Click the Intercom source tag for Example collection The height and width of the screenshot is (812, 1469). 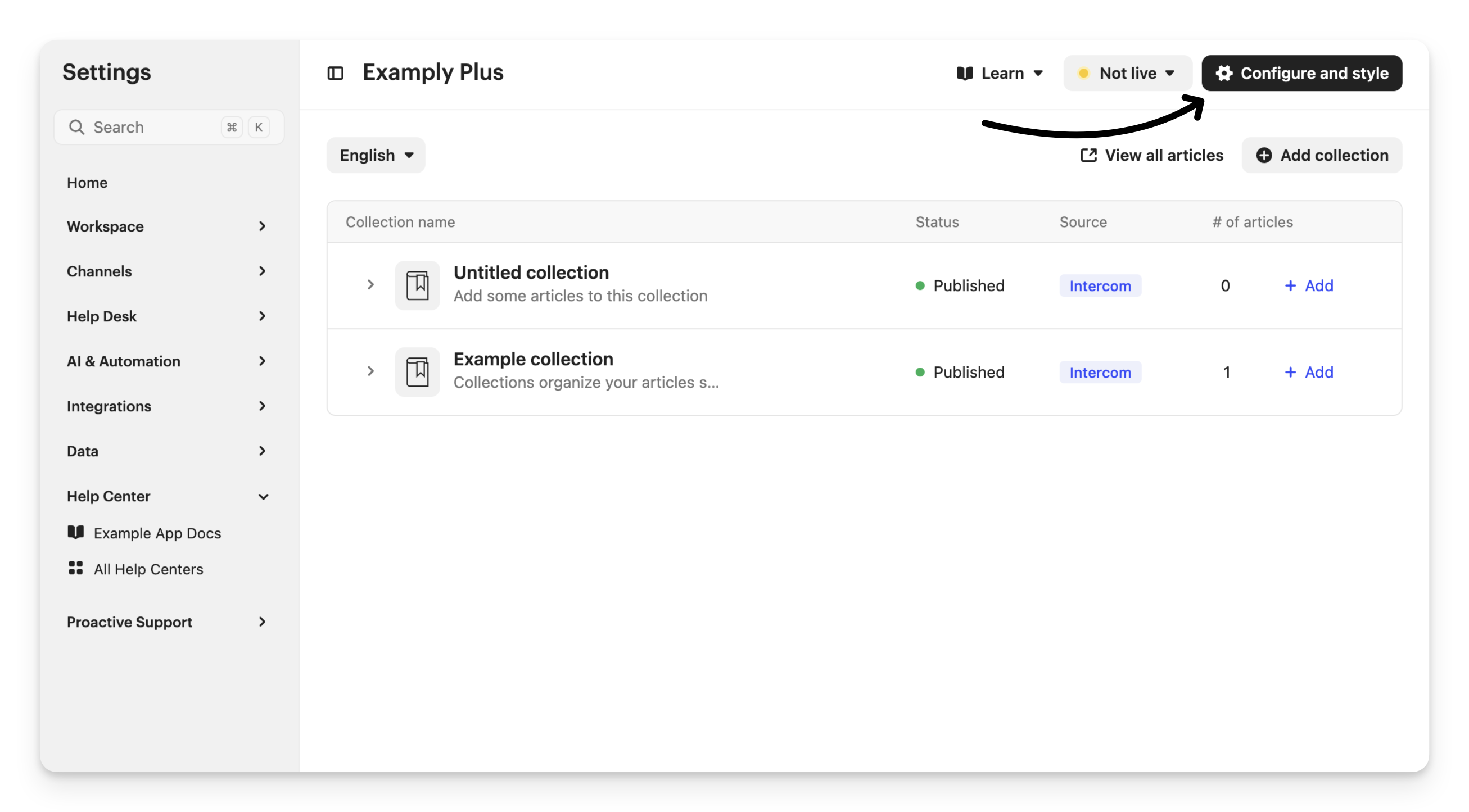click(x=1100, y=372)
